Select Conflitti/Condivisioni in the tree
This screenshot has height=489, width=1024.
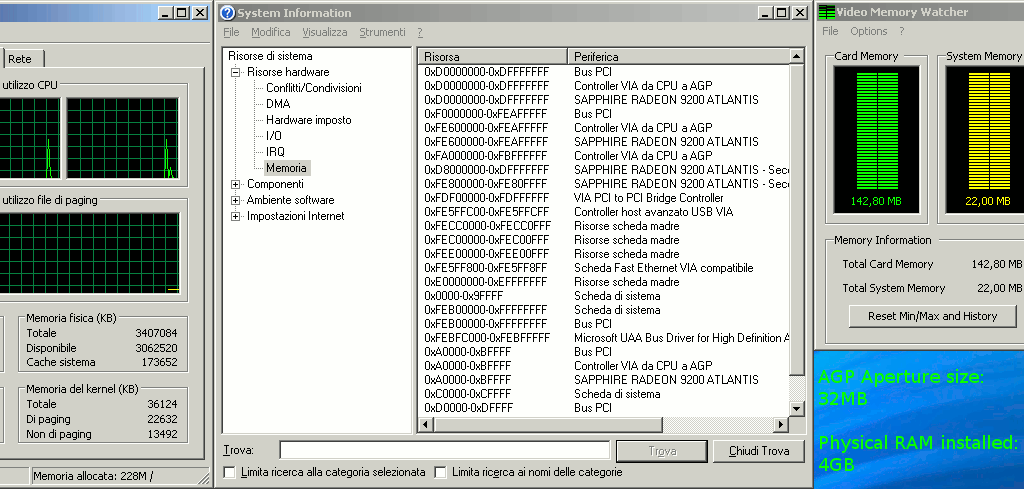[x=313, y=88]
